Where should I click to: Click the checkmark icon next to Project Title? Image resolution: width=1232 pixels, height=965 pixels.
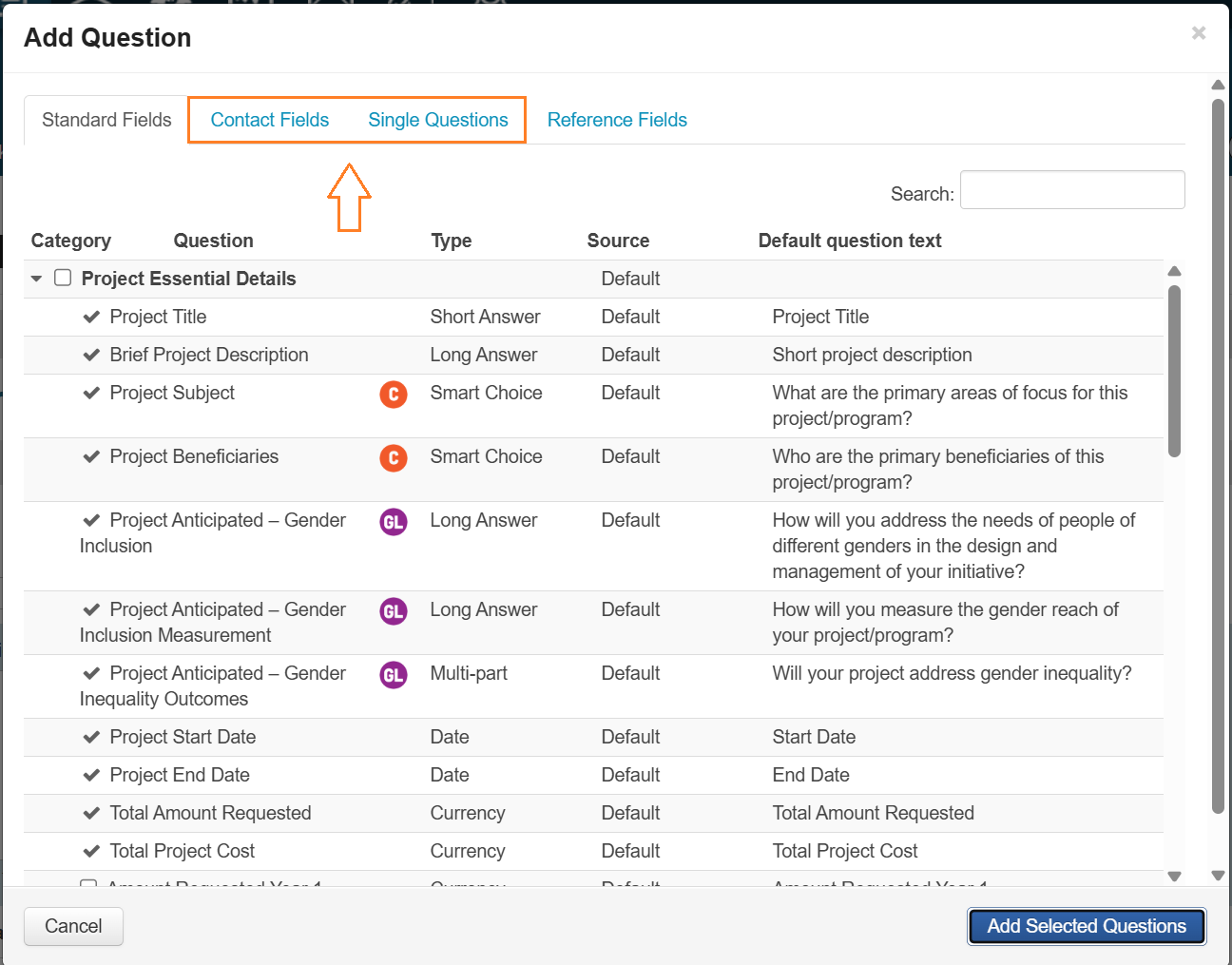tap(91, 317)
